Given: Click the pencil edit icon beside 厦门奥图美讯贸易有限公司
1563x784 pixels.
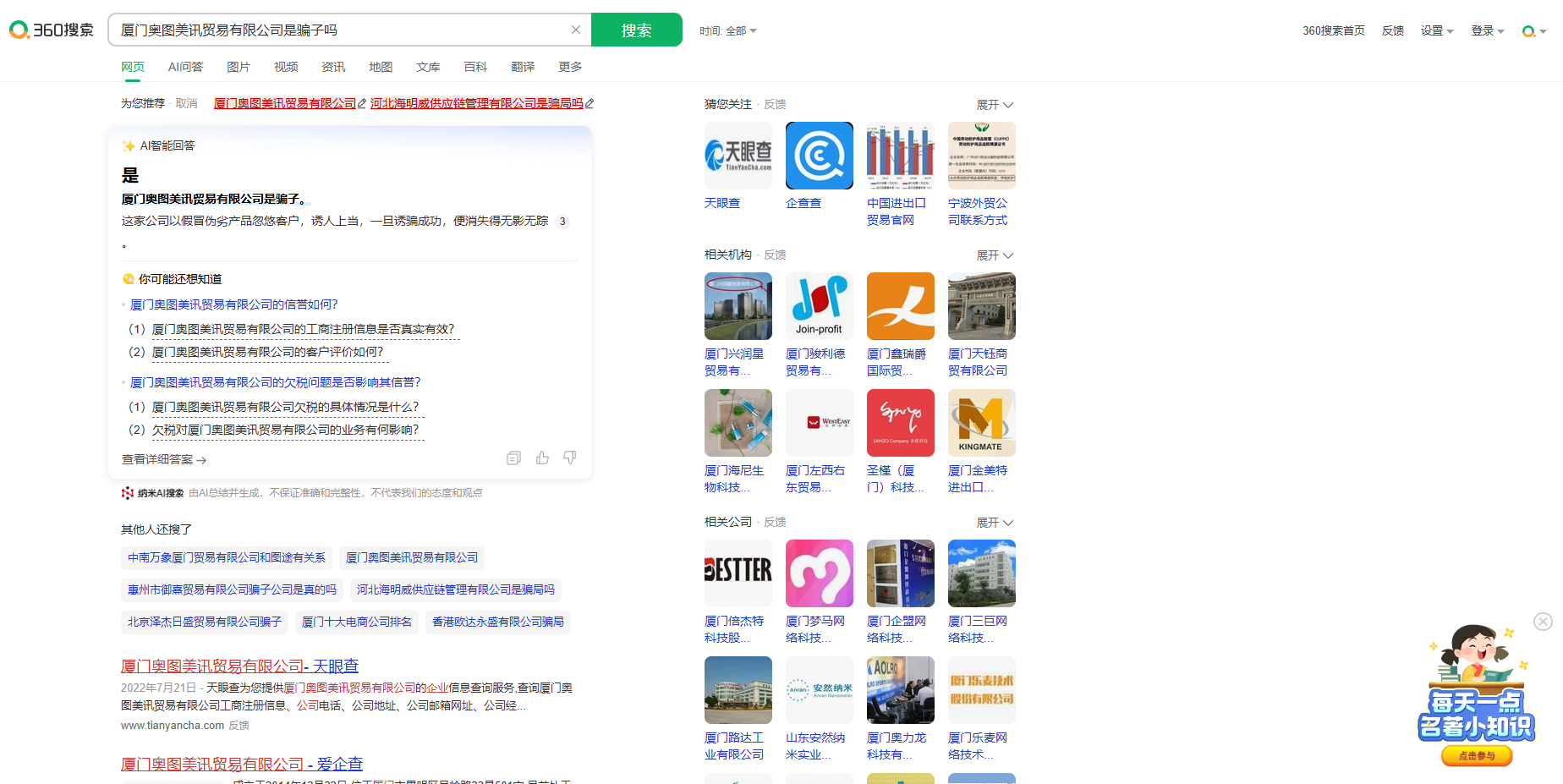Looking at the screenshot, I should 362,102.
